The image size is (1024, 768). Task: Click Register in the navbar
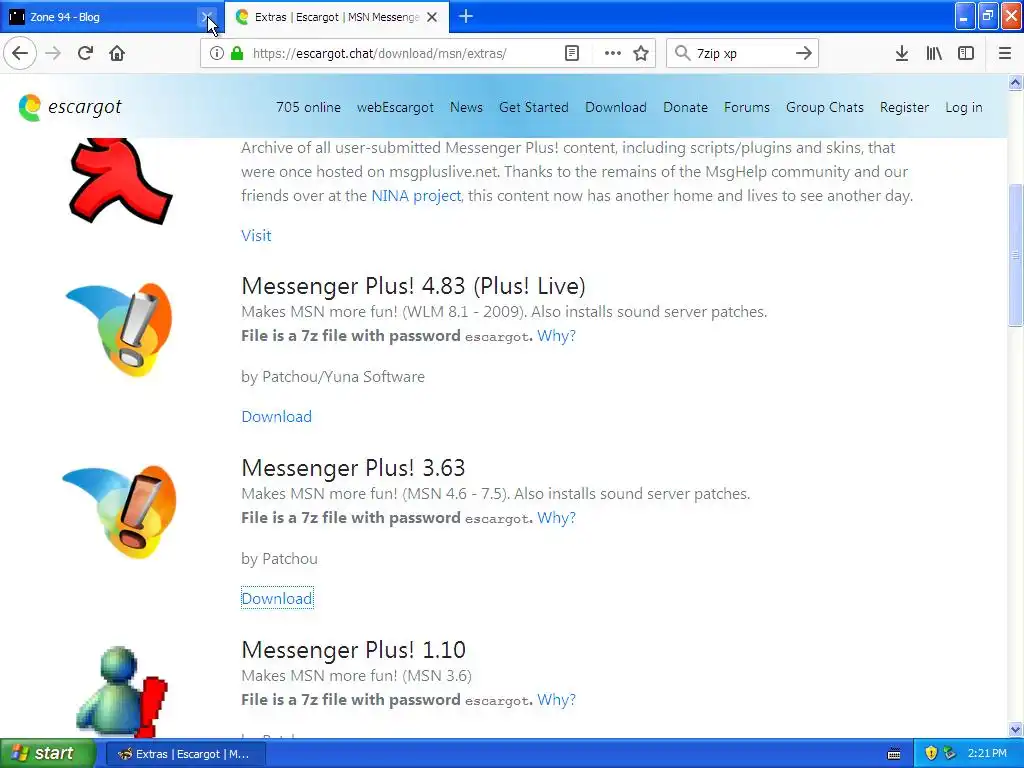pos(904,107)
